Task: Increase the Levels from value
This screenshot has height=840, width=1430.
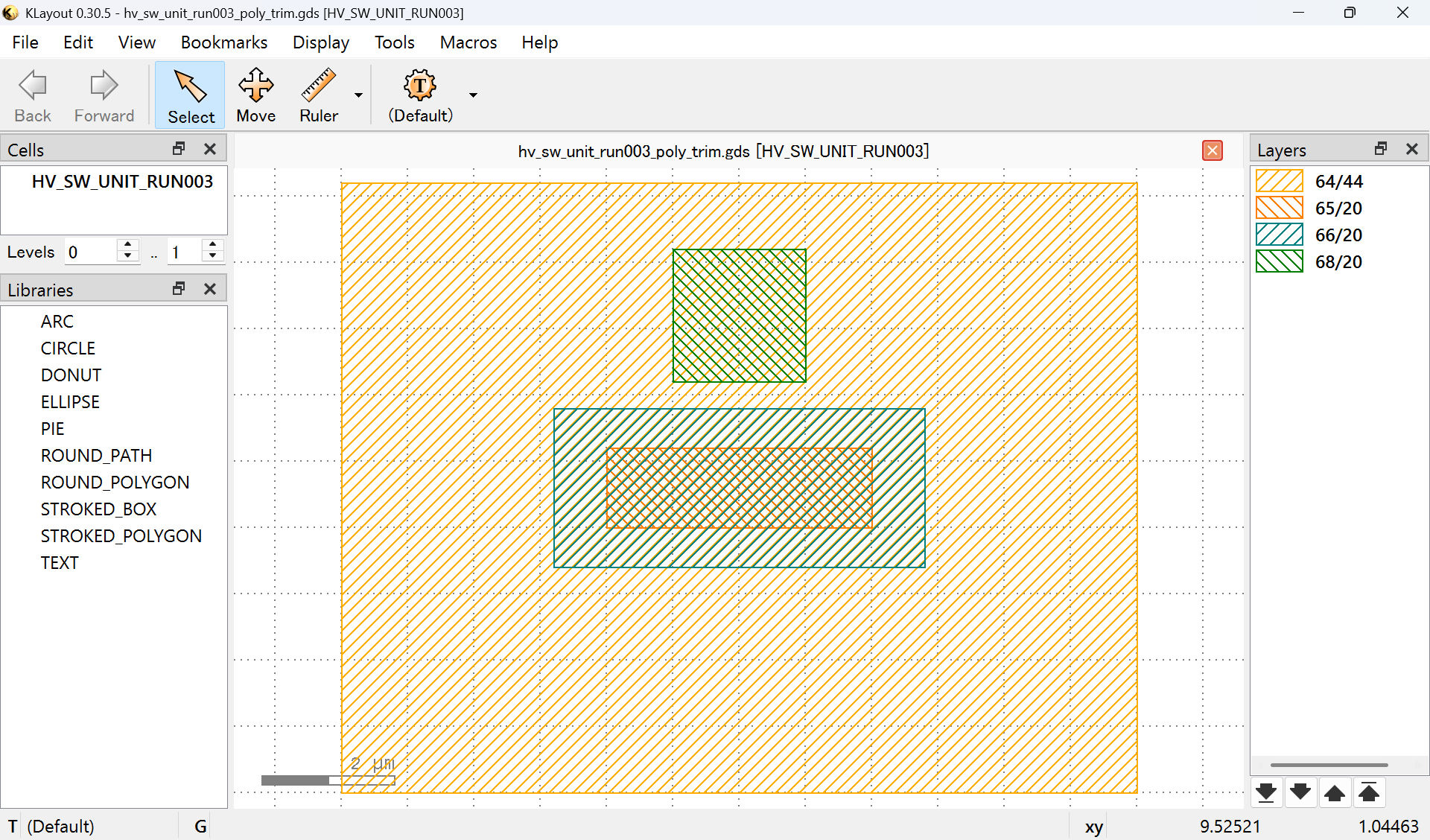Action: click(128, 245)
